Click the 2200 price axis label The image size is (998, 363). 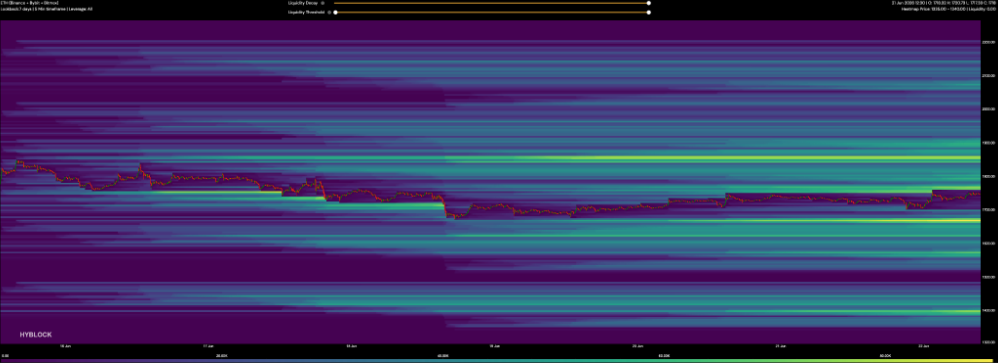tap(989, 42)
